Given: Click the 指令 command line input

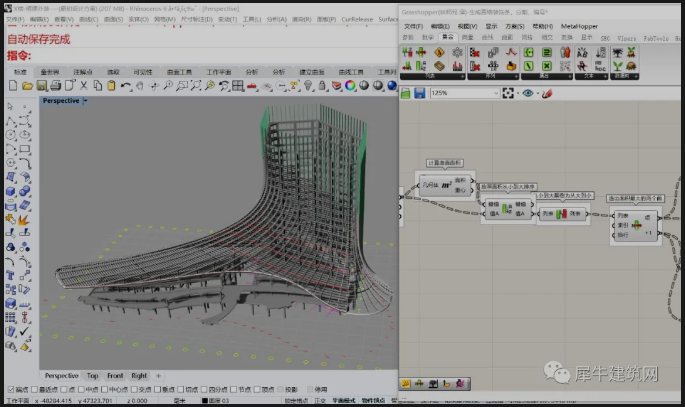Looking at the screenshot, I should point(201,55).
